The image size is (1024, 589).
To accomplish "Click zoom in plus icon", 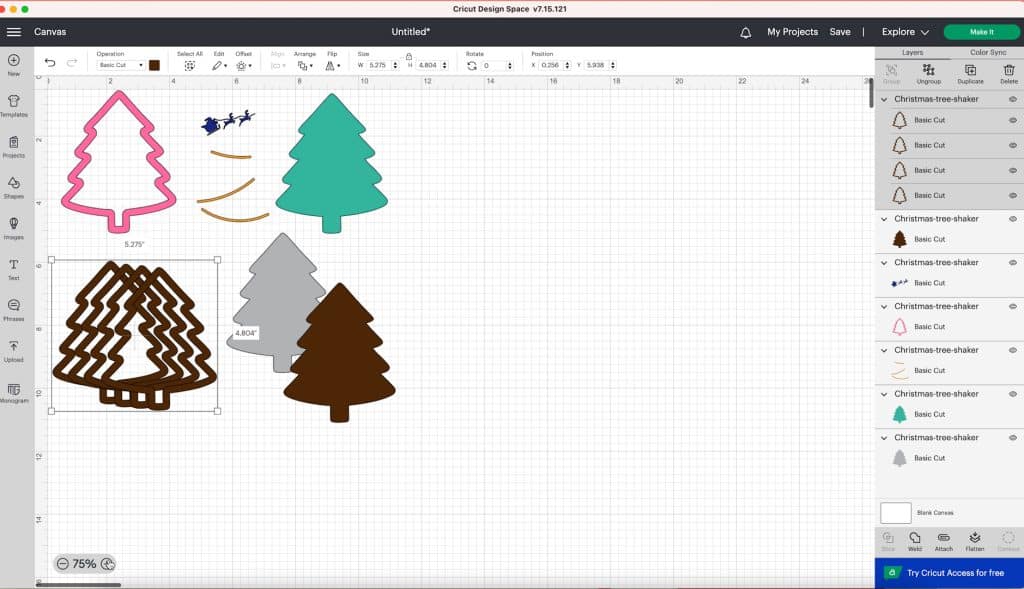I will tap(108, 564).
